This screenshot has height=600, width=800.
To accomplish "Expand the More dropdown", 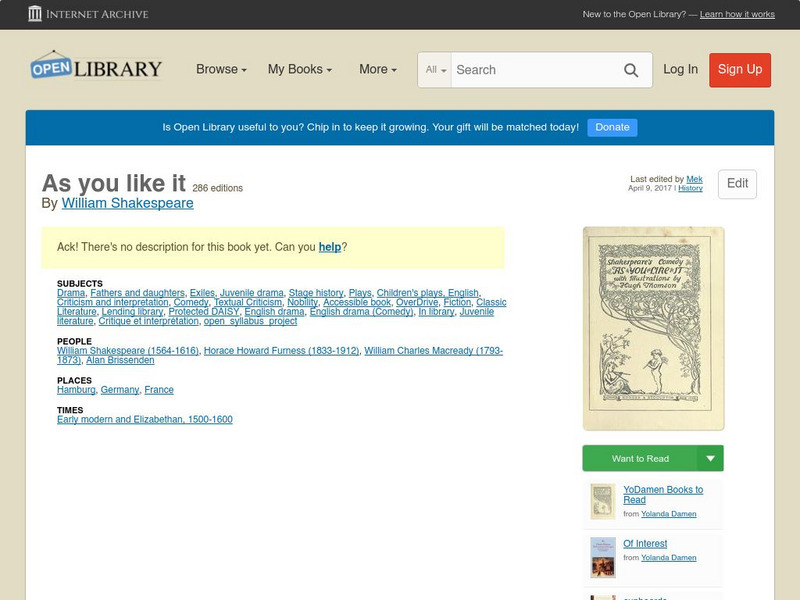I will (374, 70).
